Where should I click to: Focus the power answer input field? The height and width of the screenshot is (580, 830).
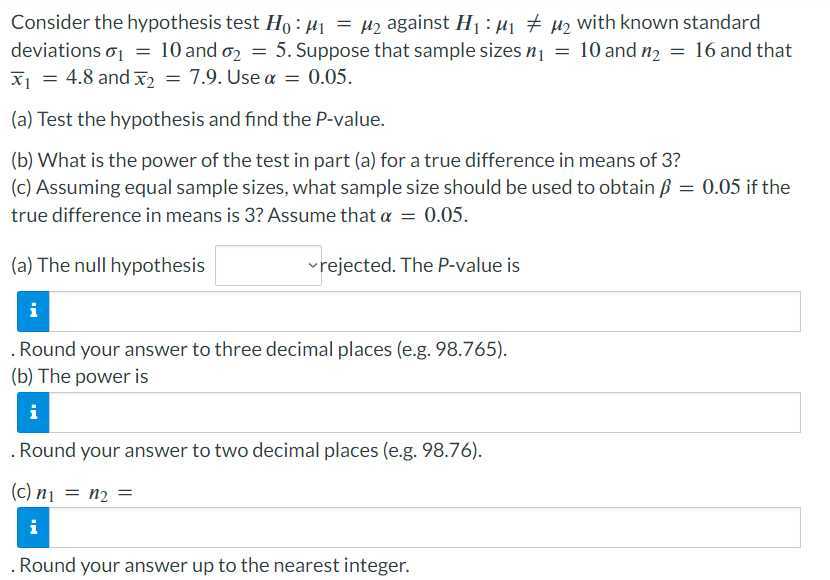click(x=425, y=412)
